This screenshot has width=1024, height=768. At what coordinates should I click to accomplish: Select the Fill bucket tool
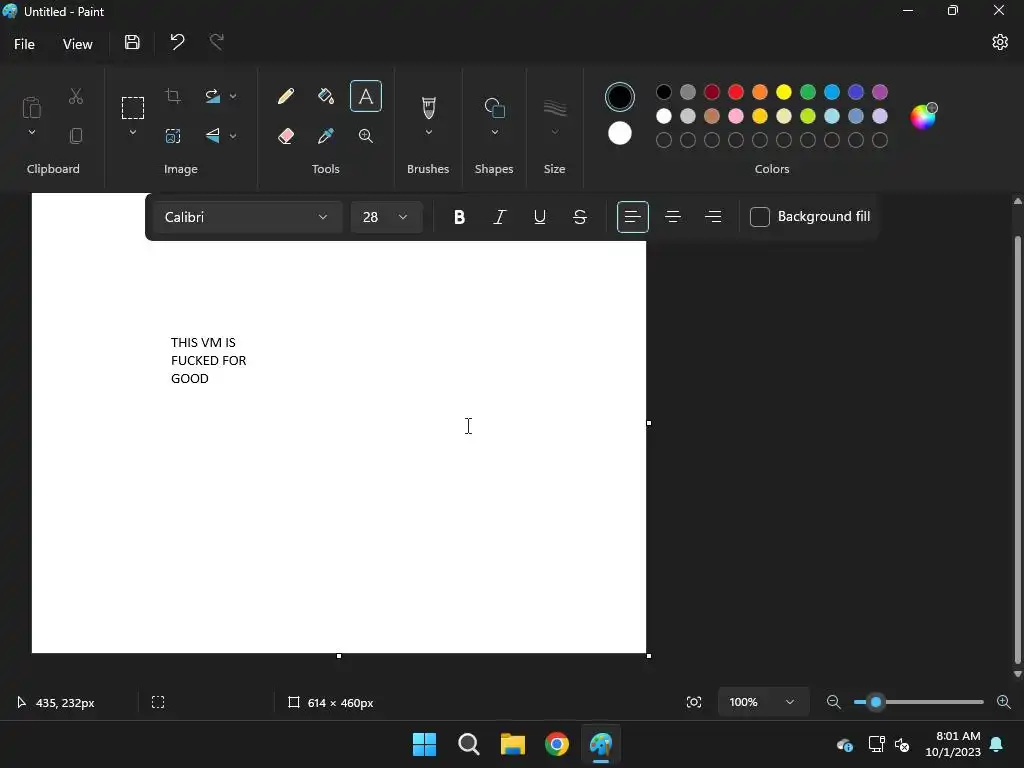326,97
